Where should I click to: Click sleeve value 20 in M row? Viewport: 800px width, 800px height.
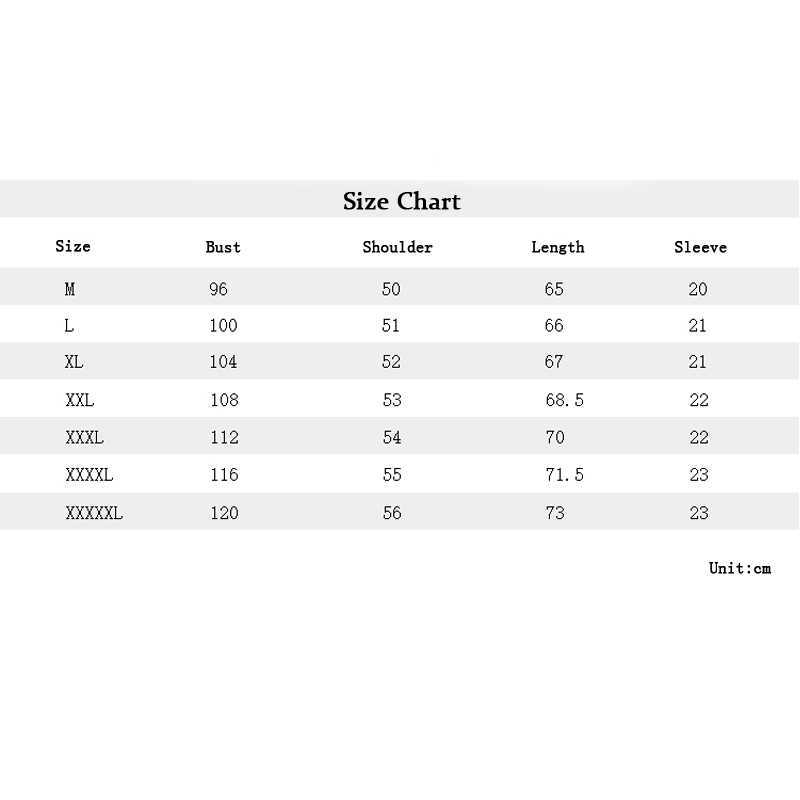tap(698, 289)
